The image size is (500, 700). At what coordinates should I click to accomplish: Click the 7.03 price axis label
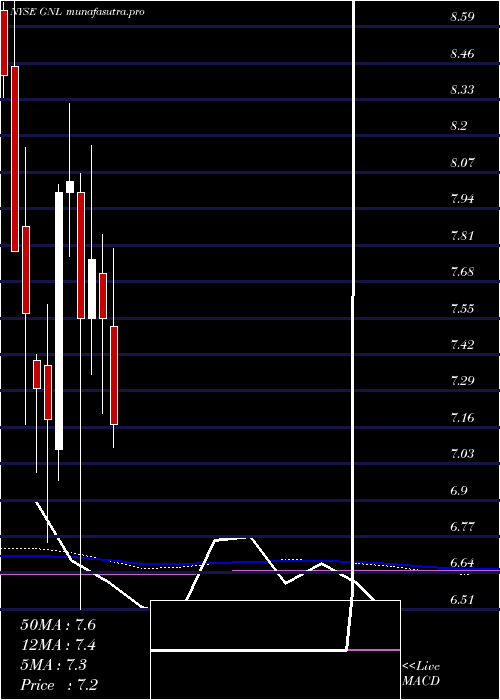(x=462, y=454)
